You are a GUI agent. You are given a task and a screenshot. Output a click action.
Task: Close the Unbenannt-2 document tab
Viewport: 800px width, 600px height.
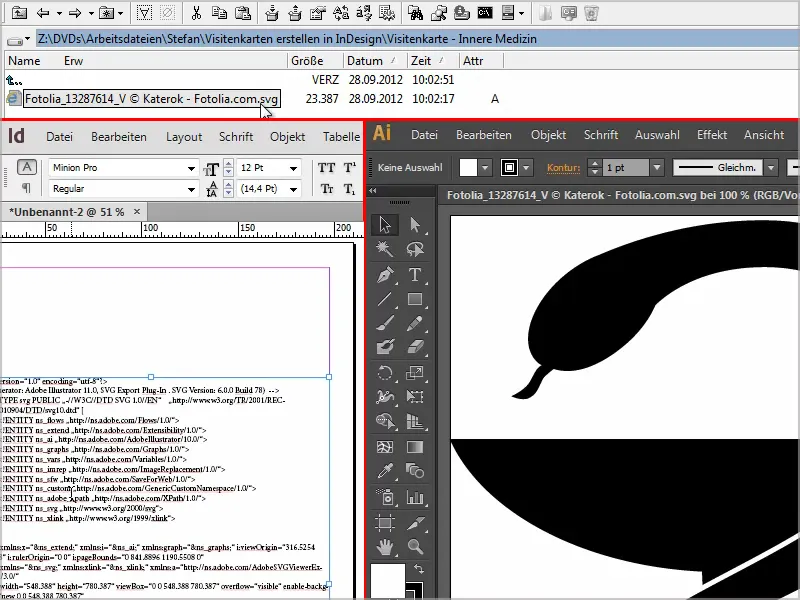click(x=137, y=211)
